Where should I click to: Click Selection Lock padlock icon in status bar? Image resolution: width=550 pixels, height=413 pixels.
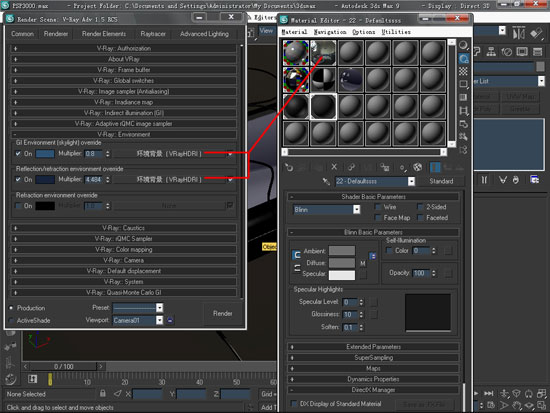(103, 393)
